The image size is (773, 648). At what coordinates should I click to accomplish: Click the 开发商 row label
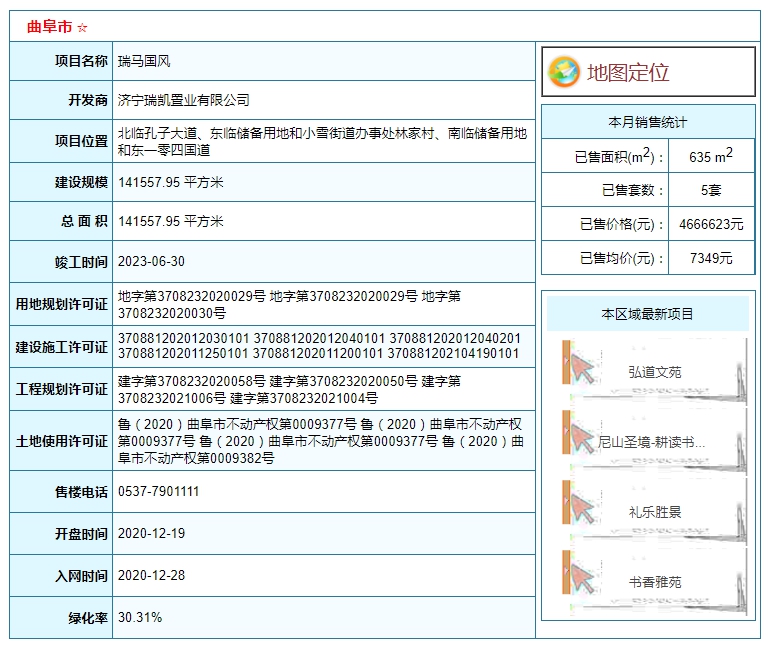click(x=88, y=100)
